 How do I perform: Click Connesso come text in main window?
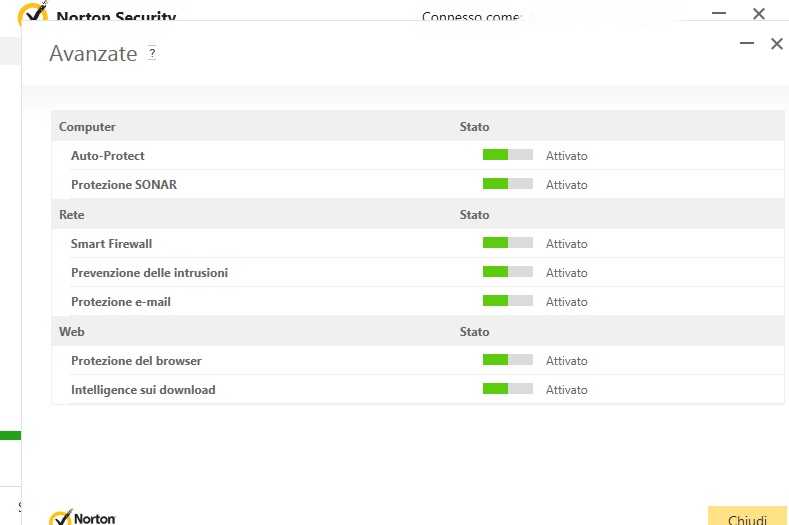pyautogui.click(x=471, y=17)
